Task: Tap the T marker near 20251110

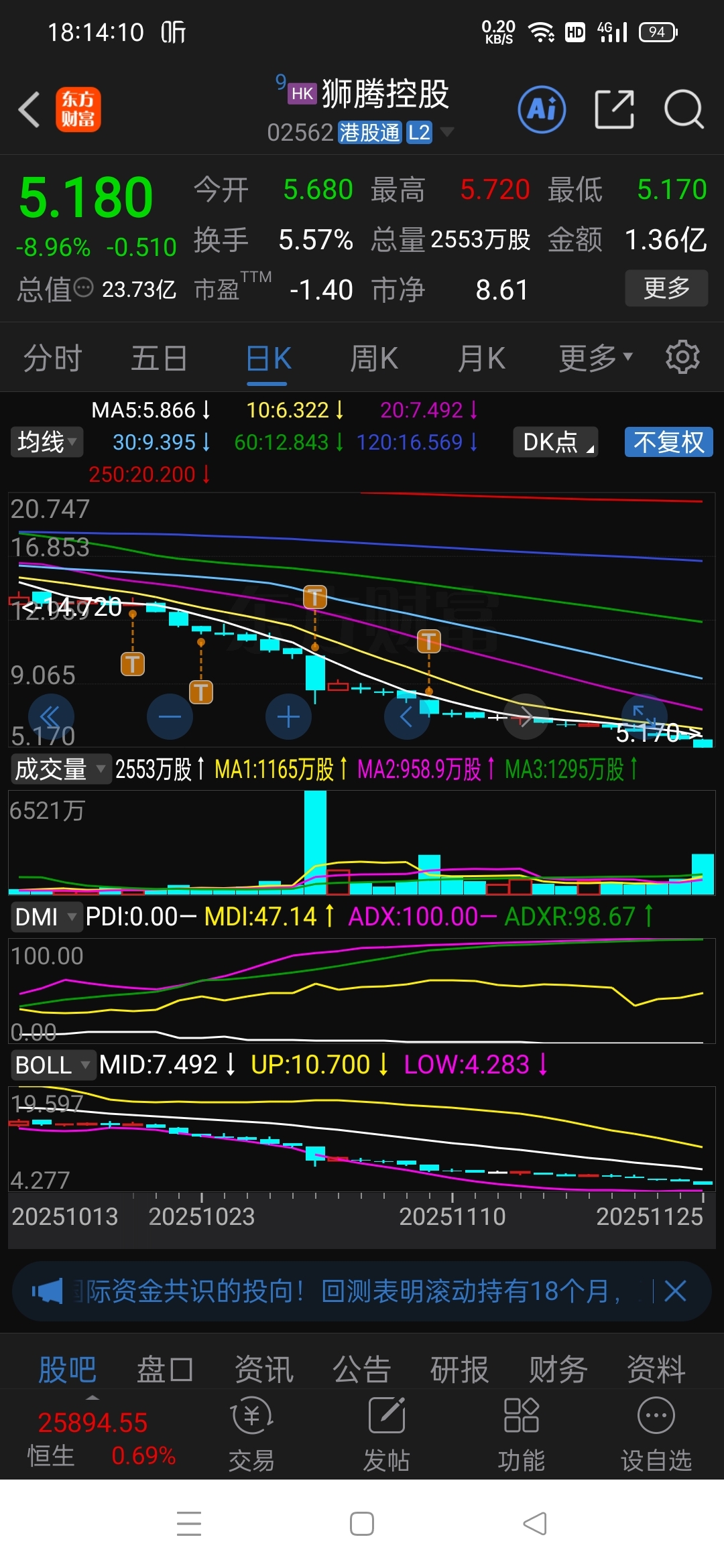Action: (x=429, y=641)
